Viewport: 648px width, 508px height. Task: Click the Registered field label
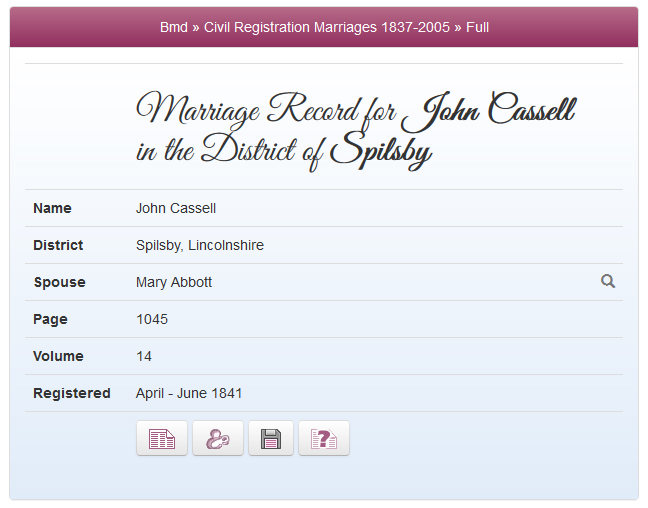point(71,393)
